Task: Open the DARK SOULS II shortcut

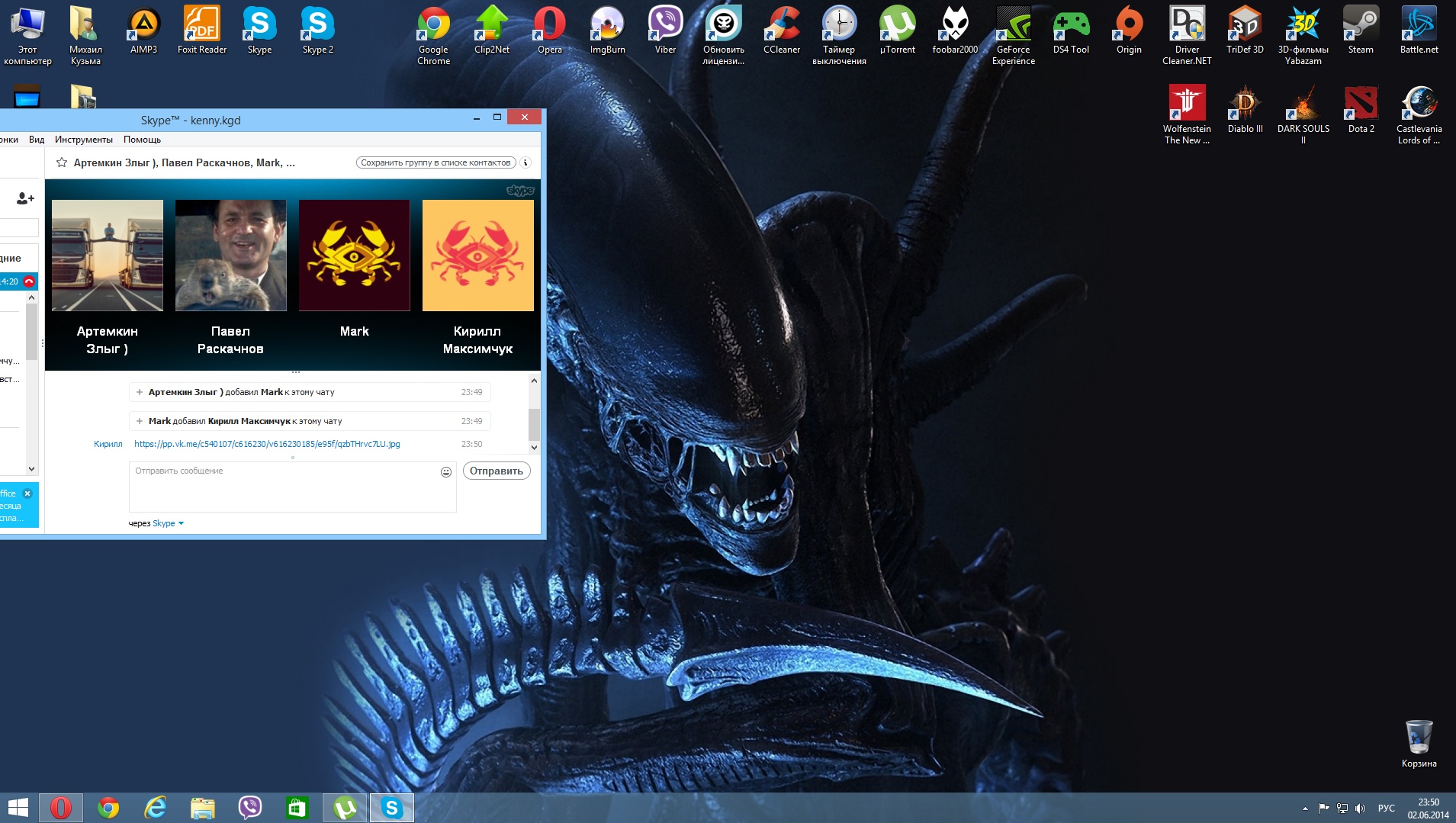Action: tap(1303, 115)
